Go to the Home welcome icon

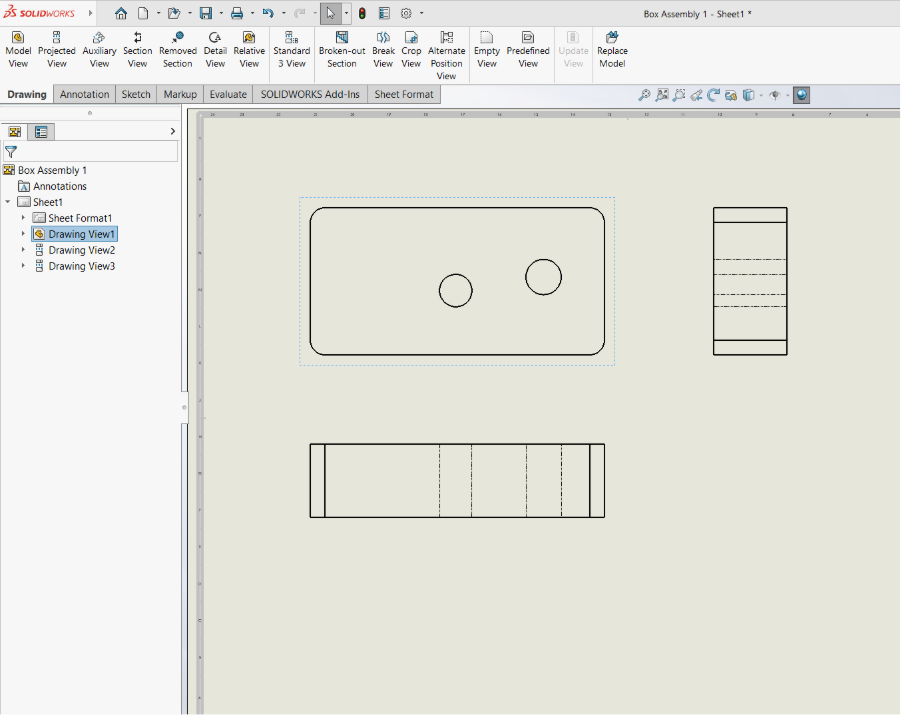click(120, 13)
